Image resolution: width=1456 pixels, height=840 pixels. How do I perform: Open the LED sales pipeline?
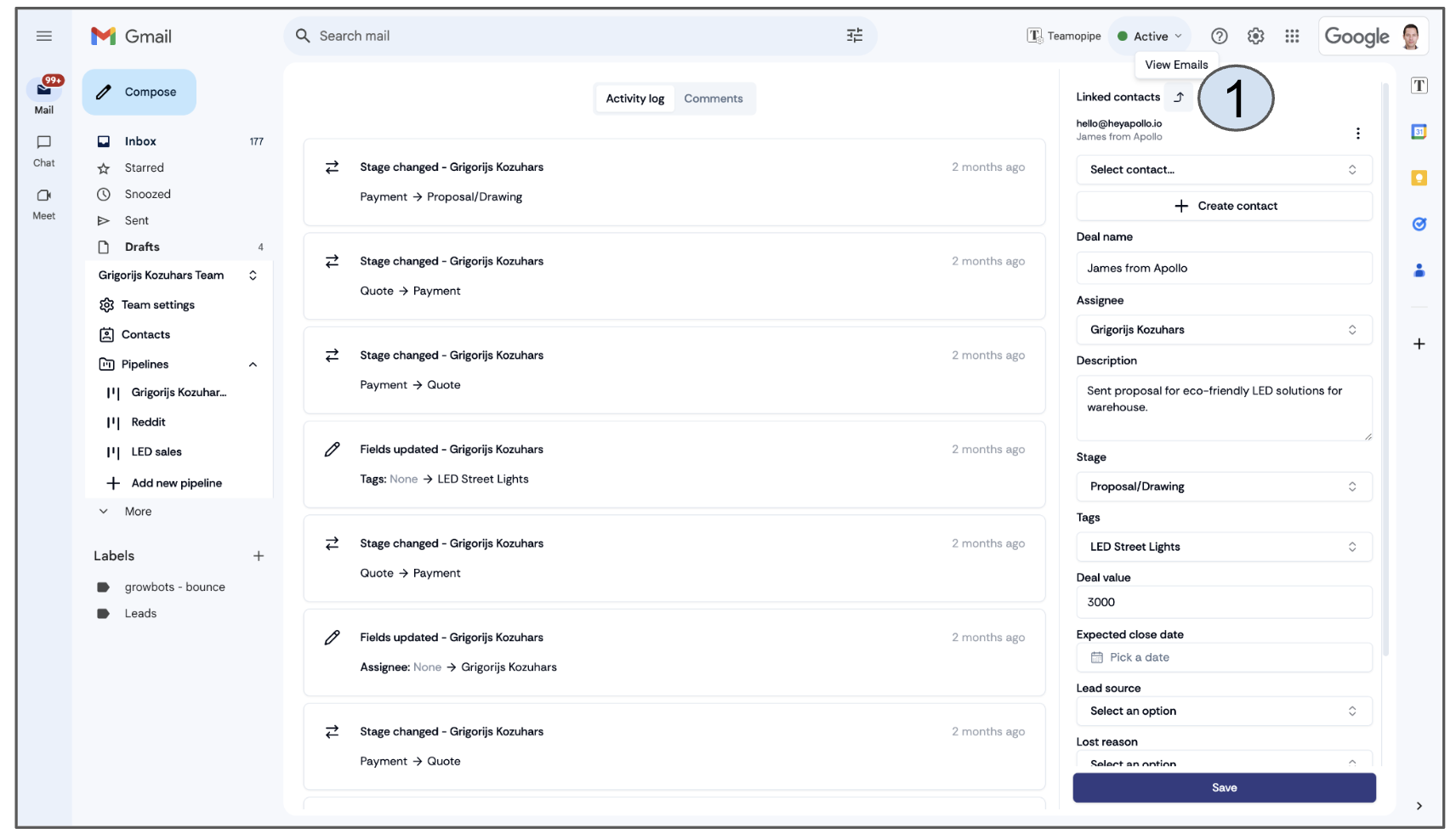point(156,452)
